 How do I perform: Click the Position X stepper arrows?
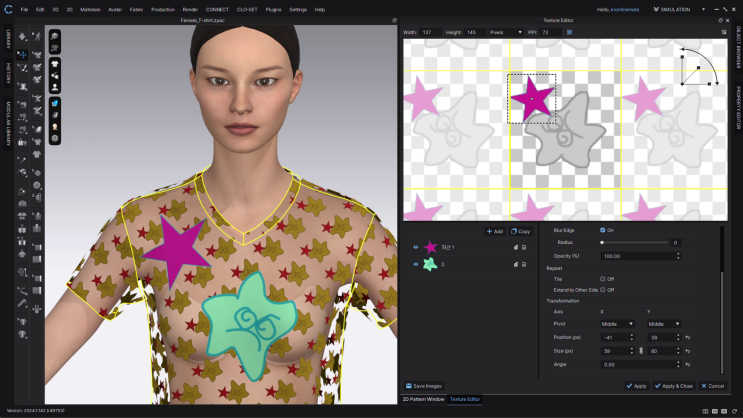(631, 337)
